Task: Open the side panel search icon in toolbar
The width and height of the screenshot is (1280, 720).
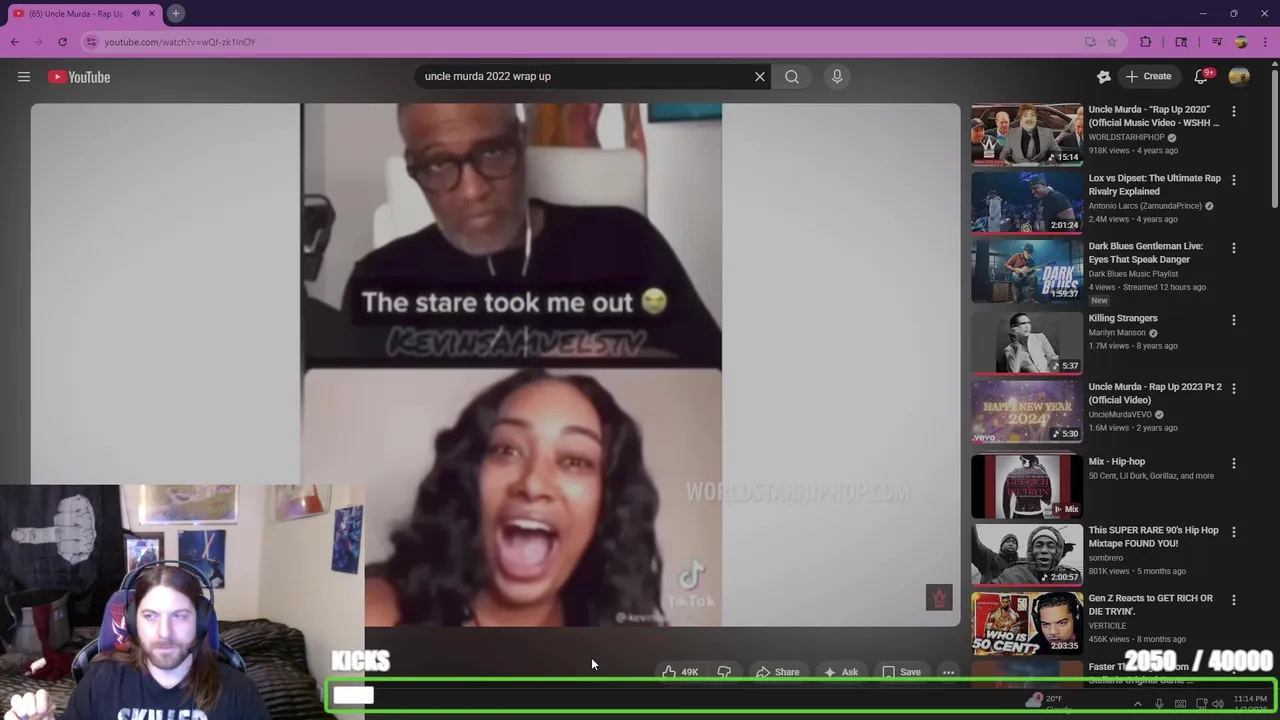Action: tap(1181, 42)
